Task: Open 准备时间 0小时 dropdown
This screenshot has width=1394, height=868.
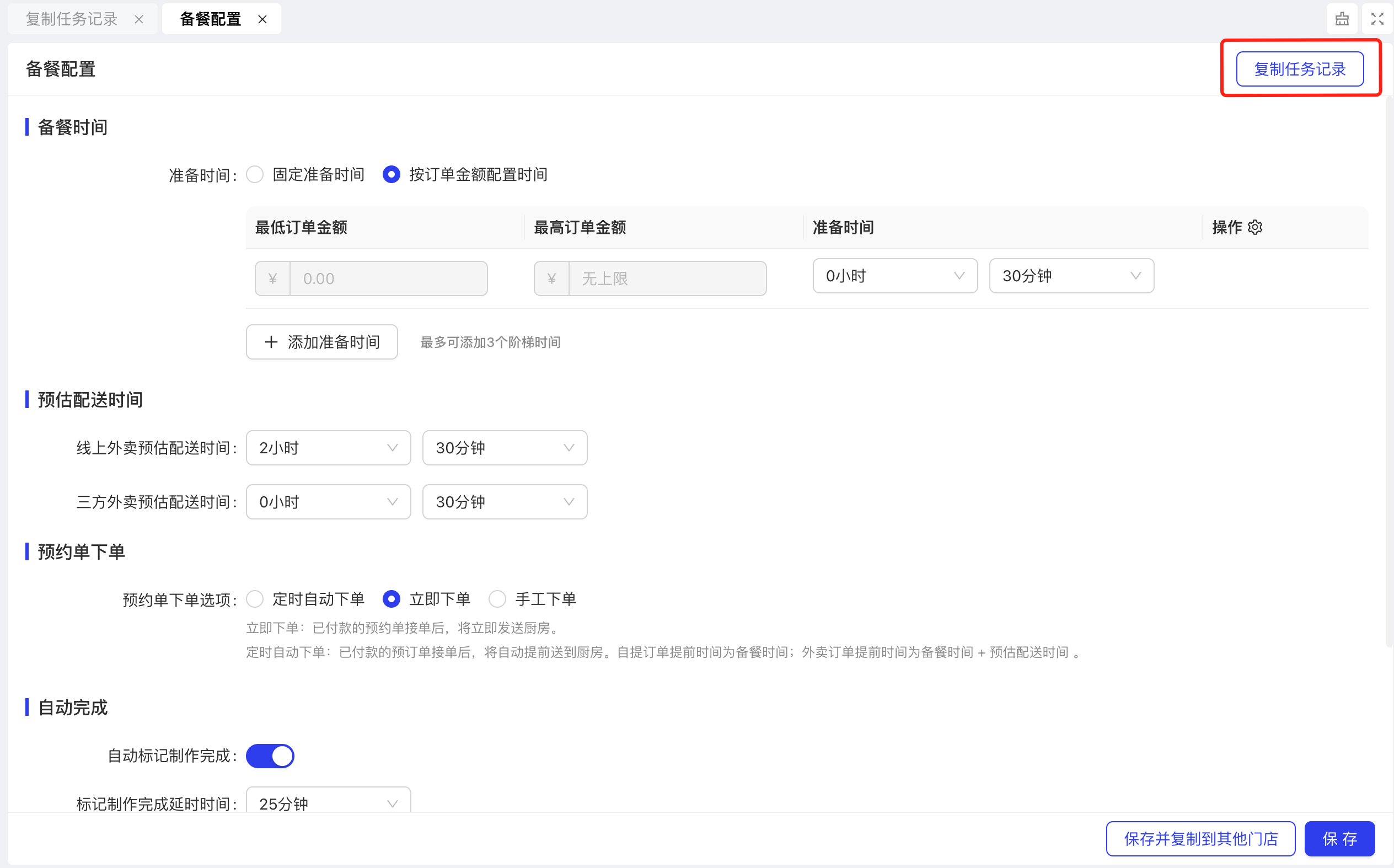Action: click(895, 276)
